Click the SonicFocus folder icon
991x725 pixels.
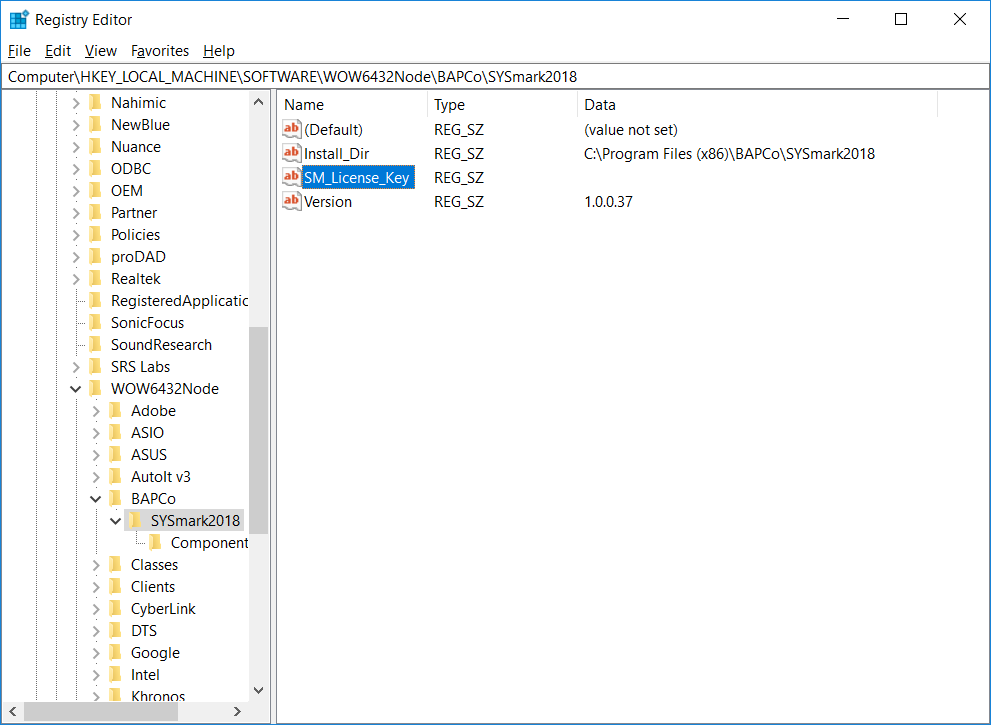coord(95,322)
